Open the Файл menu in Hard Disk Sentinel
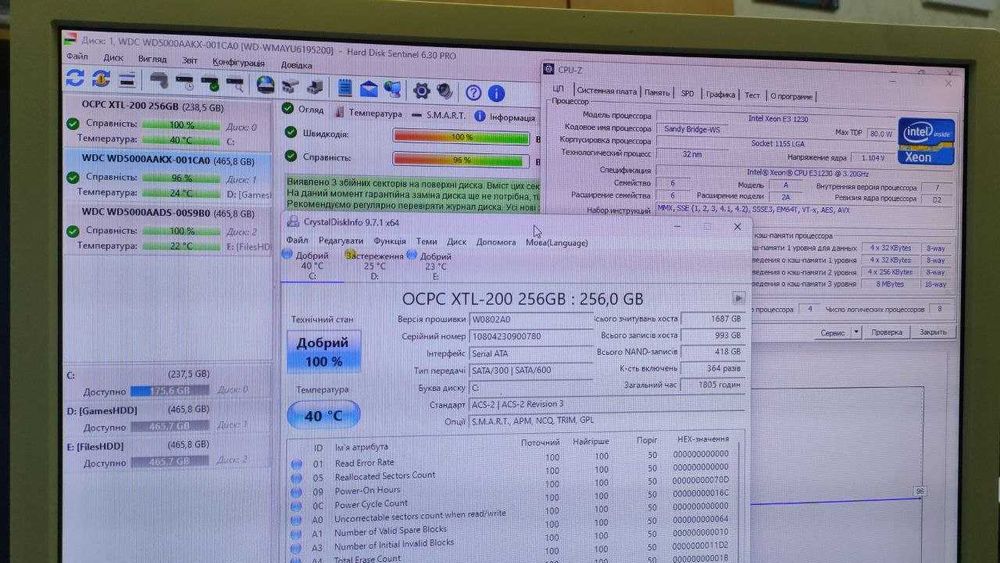 pyautogui.click(x=77, y=56)
